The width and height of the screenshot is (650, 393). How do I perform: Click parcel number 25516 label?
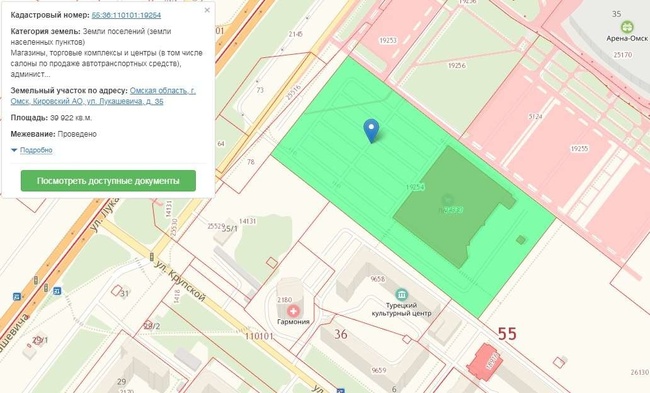[x=293, y=93]
